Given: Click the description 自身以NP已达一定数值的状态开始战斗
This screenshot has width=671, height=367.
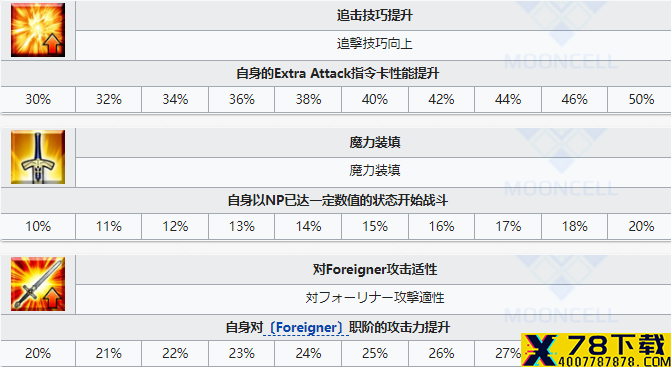Looking at the screenshot, I should point(338,200).
